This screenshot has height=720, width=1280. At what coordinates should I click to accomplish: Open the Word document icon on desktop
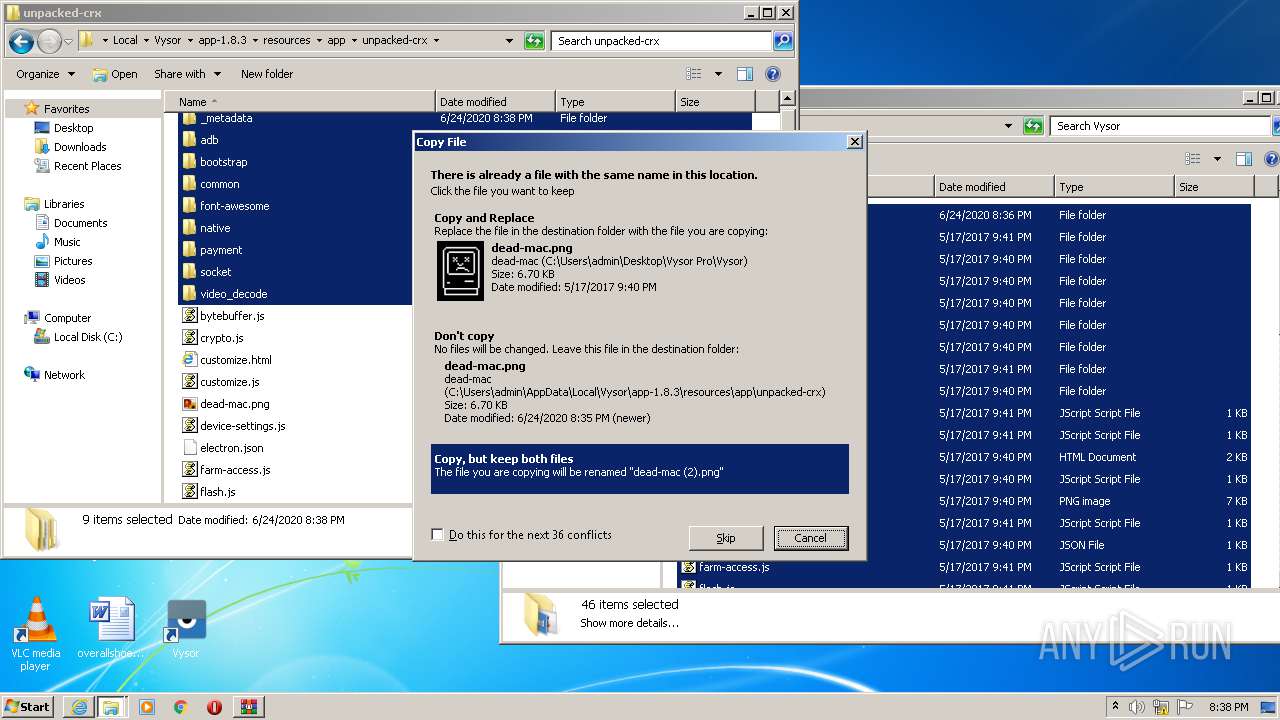click(x=110, y=630)
